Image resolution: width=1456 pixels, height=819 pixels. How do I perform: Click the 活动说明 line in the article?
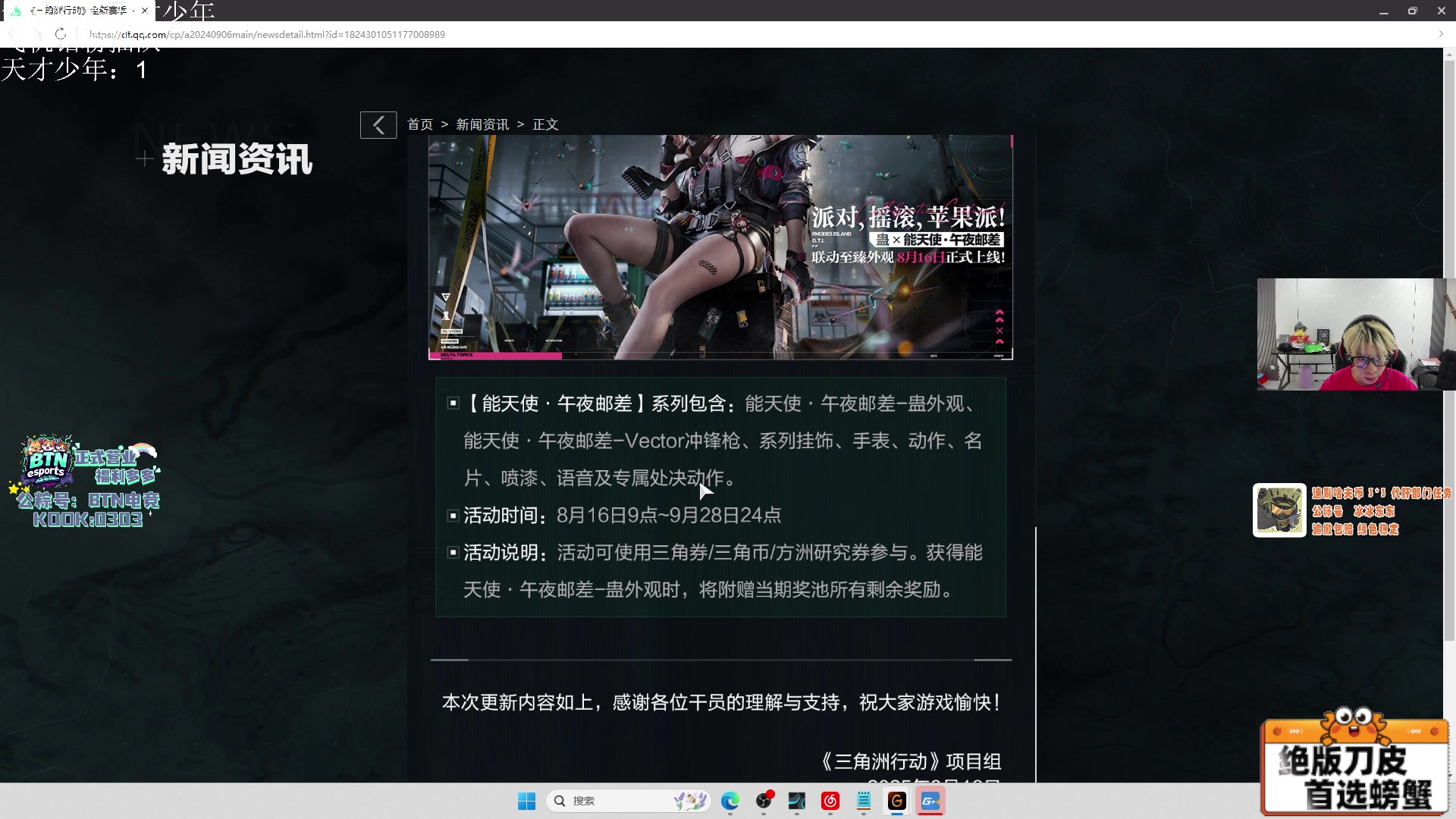pyautogui.click(x=715, y=571)
